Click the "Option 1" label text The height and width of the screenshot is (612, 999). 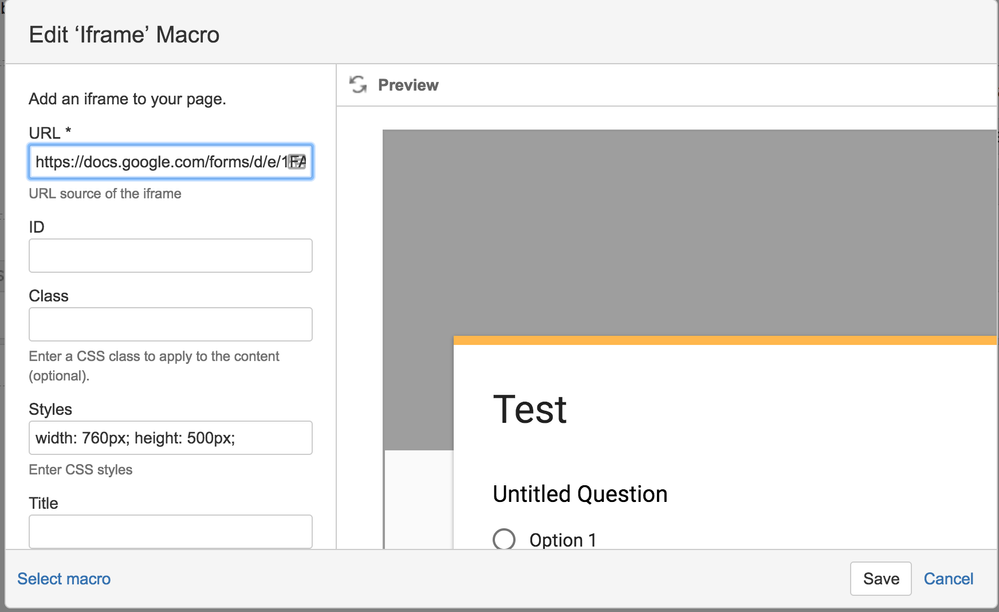coord(563,540)
